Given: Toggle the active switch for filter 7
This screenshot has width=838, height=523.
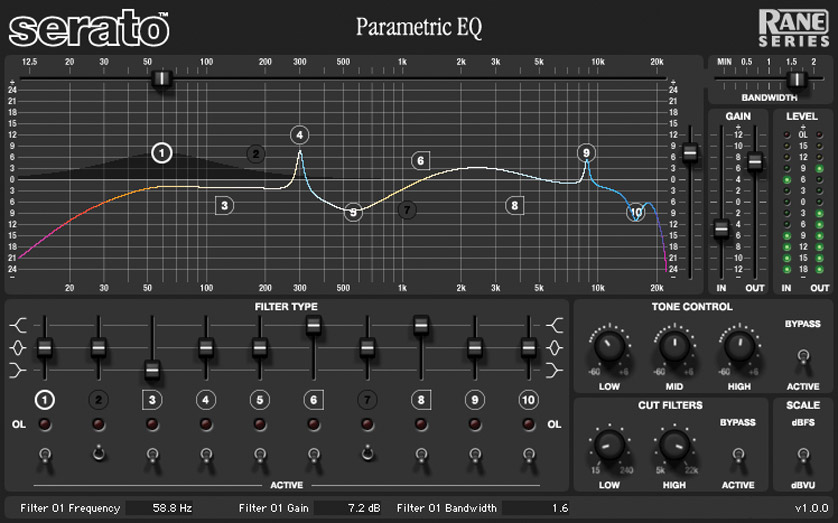Looking at the screenshot, I should [x=367, y=455].
